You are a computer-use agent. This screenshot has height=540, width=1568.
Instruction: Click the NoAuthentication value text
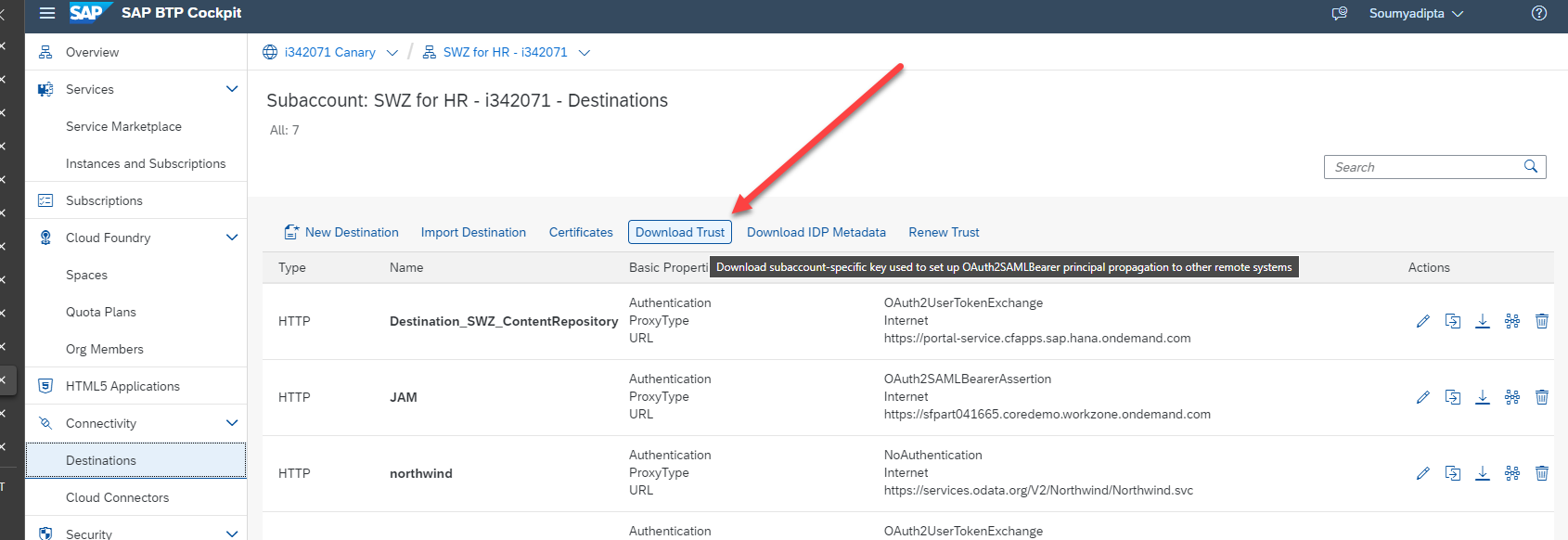[x=933, y=455]
